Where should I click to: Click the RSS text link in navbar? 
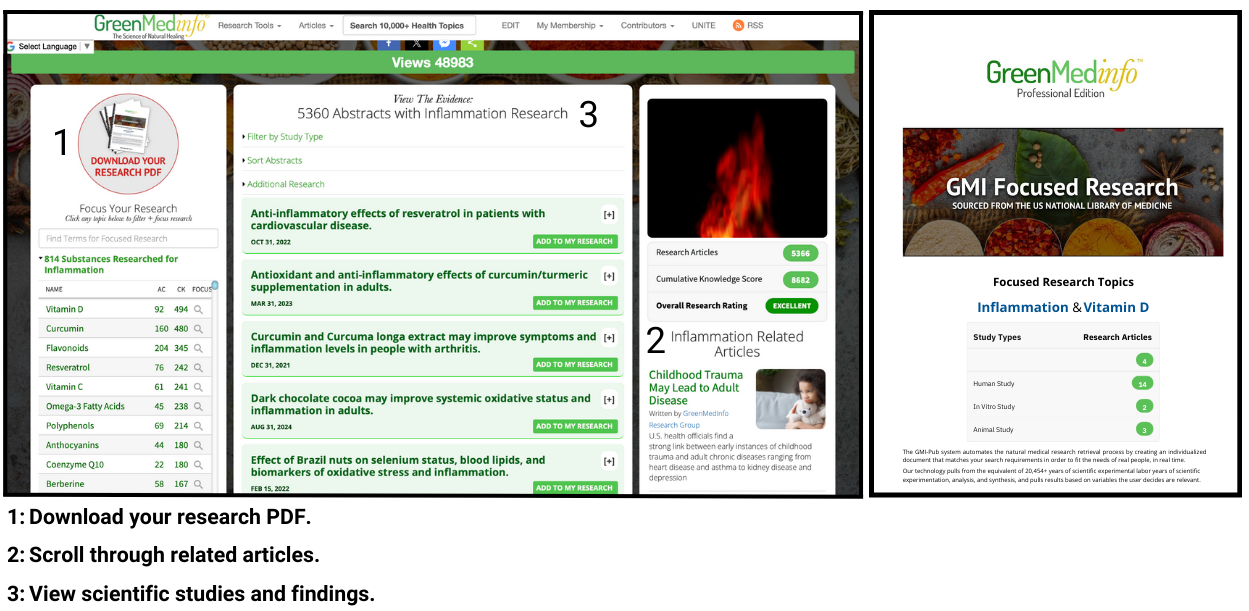(755, 25)
